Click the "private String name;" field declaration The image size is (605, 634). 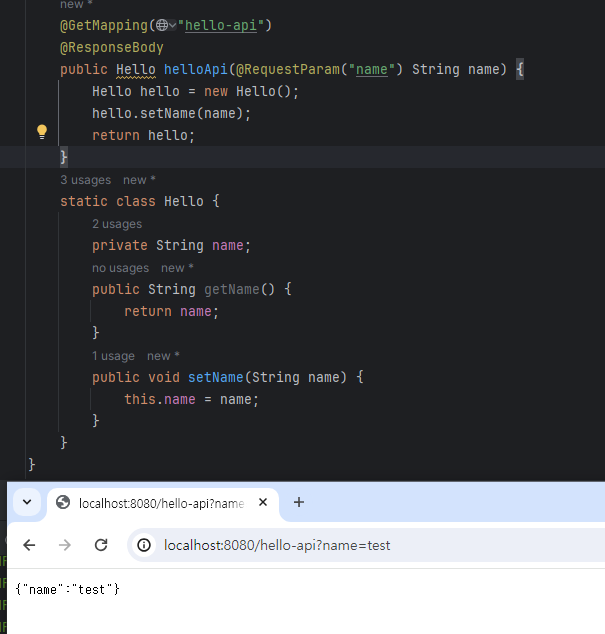tap(172, 246)
